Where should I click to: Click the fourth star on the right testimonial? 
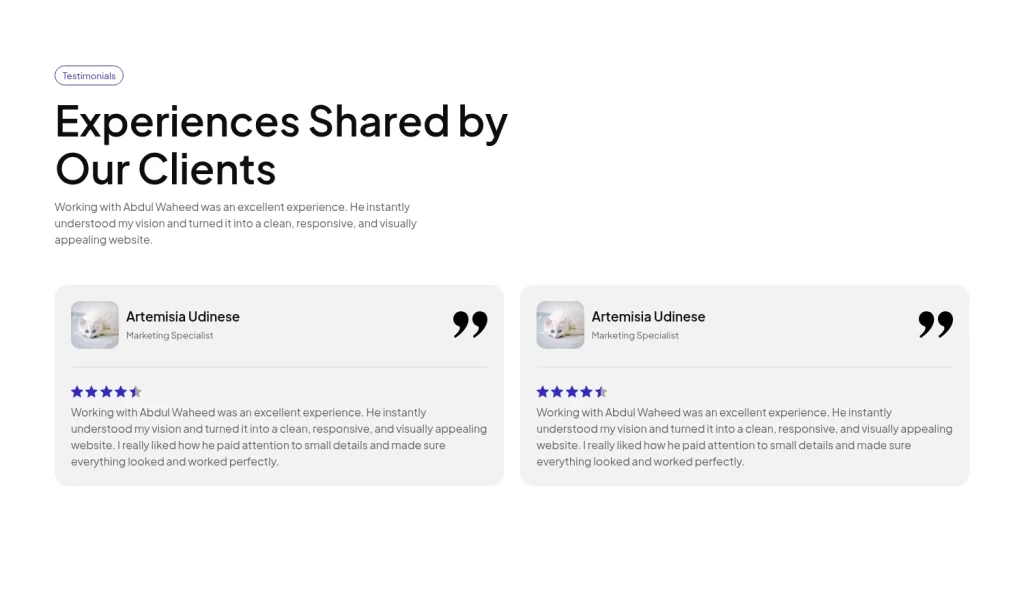pyautogui.click(x=586, y=391)
